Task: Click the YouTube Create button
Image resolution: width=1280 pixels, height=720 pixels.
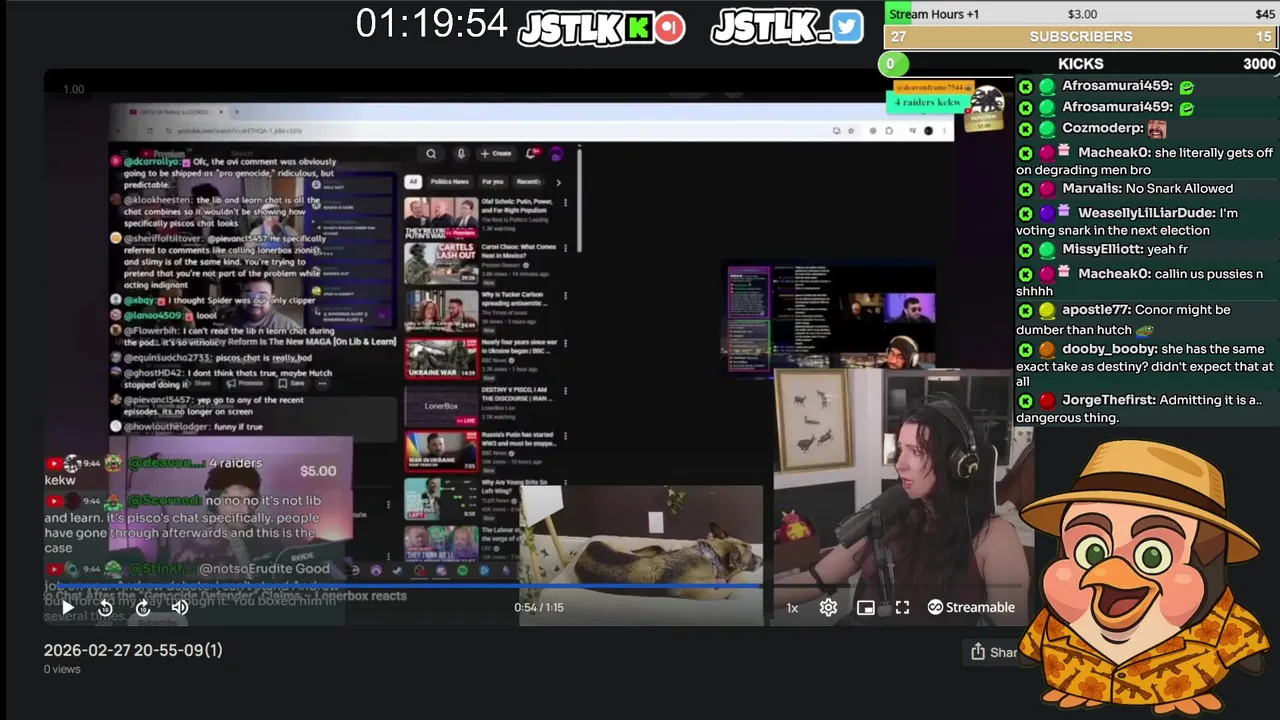Action: click(496, 154)
